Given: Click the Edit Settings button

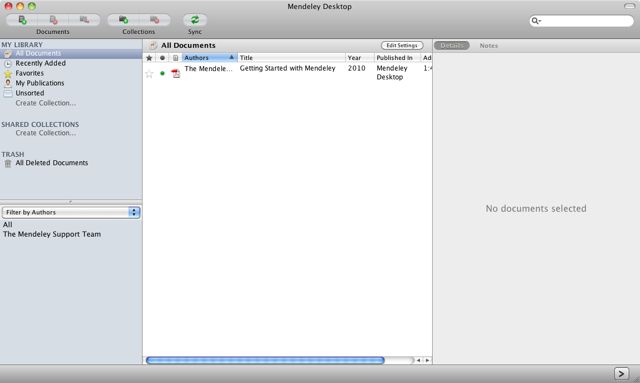Looking at the screenshot, I should pyautogui.click(x=402, y=45).
